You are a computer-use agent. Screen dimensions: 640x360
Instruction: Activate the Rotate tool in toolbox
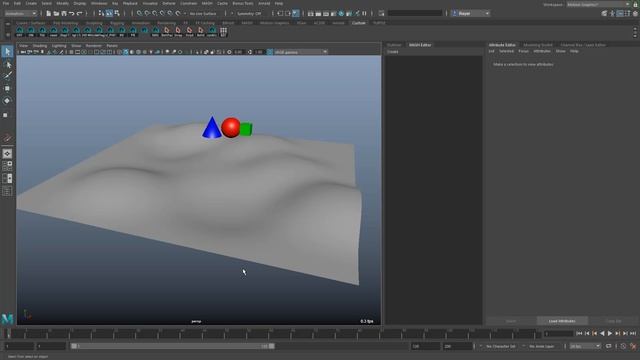(7, 101)
